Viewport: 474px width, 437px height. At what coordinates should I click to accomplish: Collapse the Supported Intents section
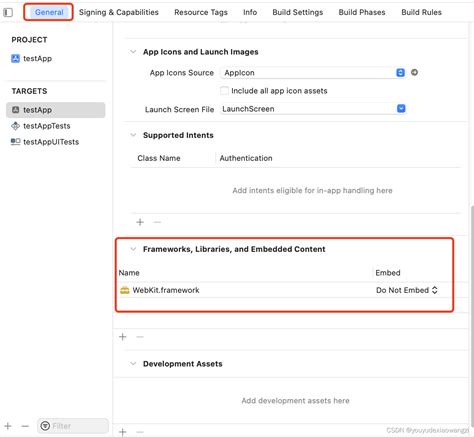point(133,135)
